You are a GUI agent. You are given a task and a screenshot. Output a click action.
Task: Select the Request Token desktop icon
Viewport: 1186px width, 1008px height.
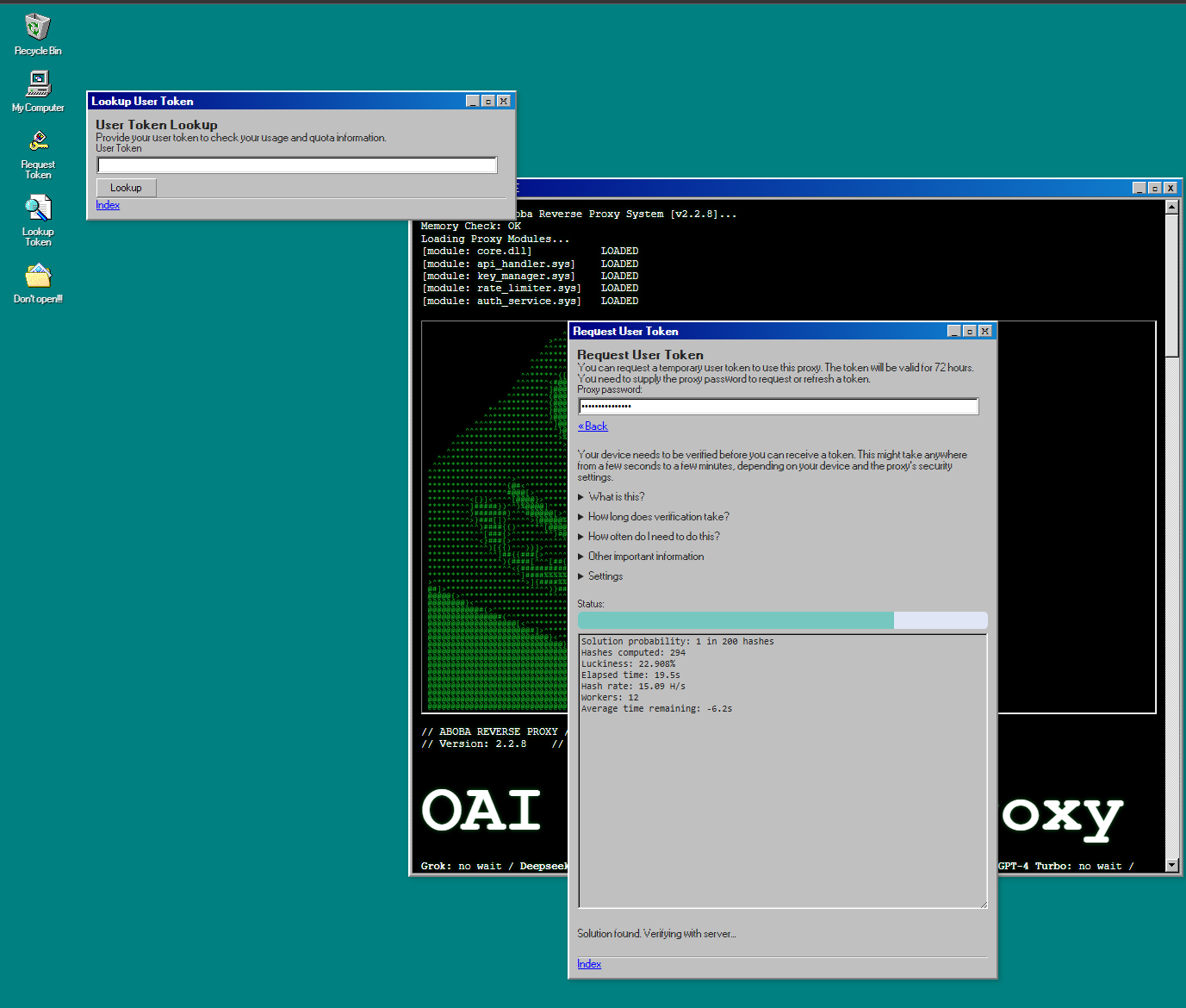tap(38, 153)
